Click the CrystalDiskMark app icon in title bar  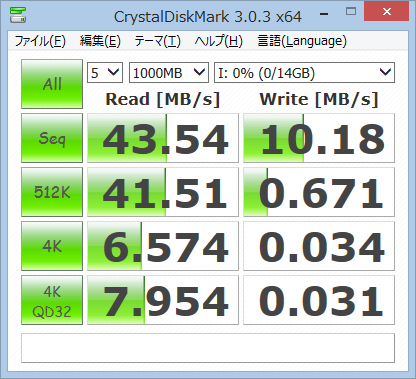point(18,15)
